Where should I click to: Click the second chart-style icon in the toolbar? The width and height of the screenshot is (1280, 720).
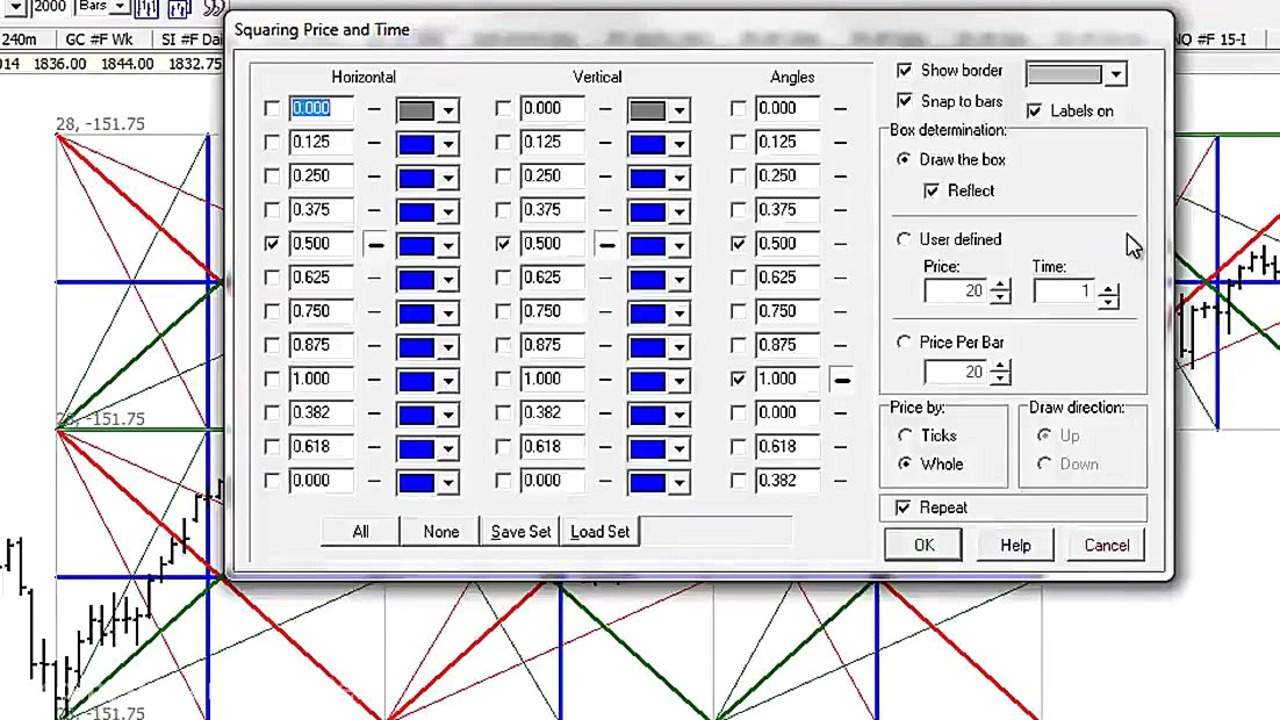(178, 9)
